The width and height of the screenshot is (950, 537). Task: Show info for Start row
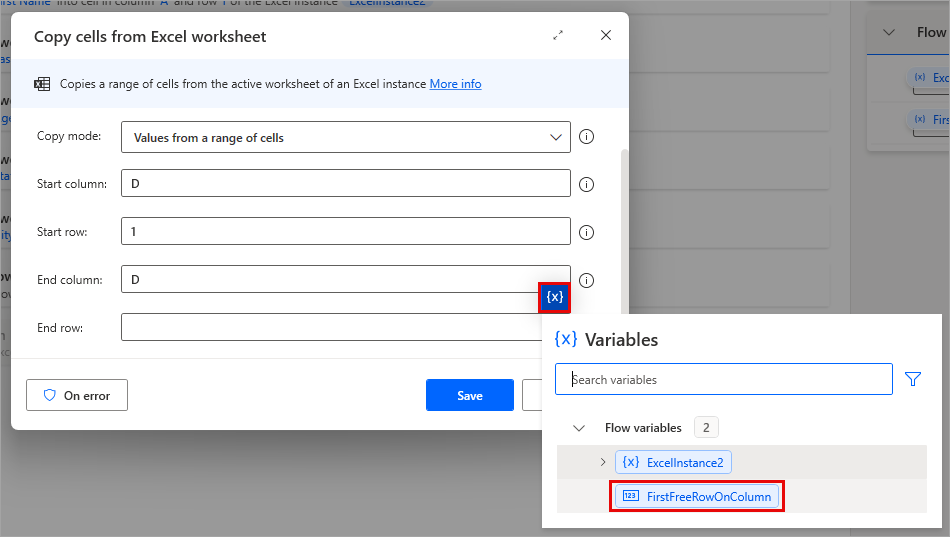[x=586, y=232]
